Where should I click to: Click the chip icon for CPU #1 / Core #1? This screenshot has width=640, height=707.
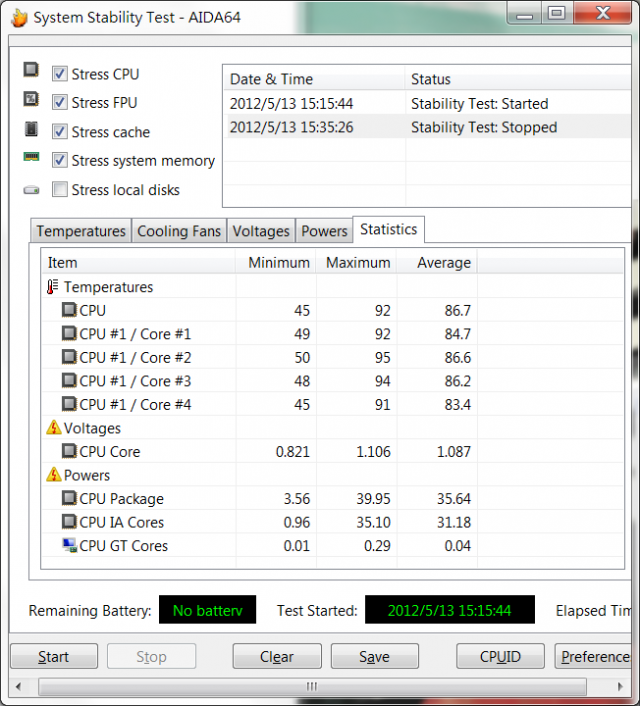click(x=69, y=333)
